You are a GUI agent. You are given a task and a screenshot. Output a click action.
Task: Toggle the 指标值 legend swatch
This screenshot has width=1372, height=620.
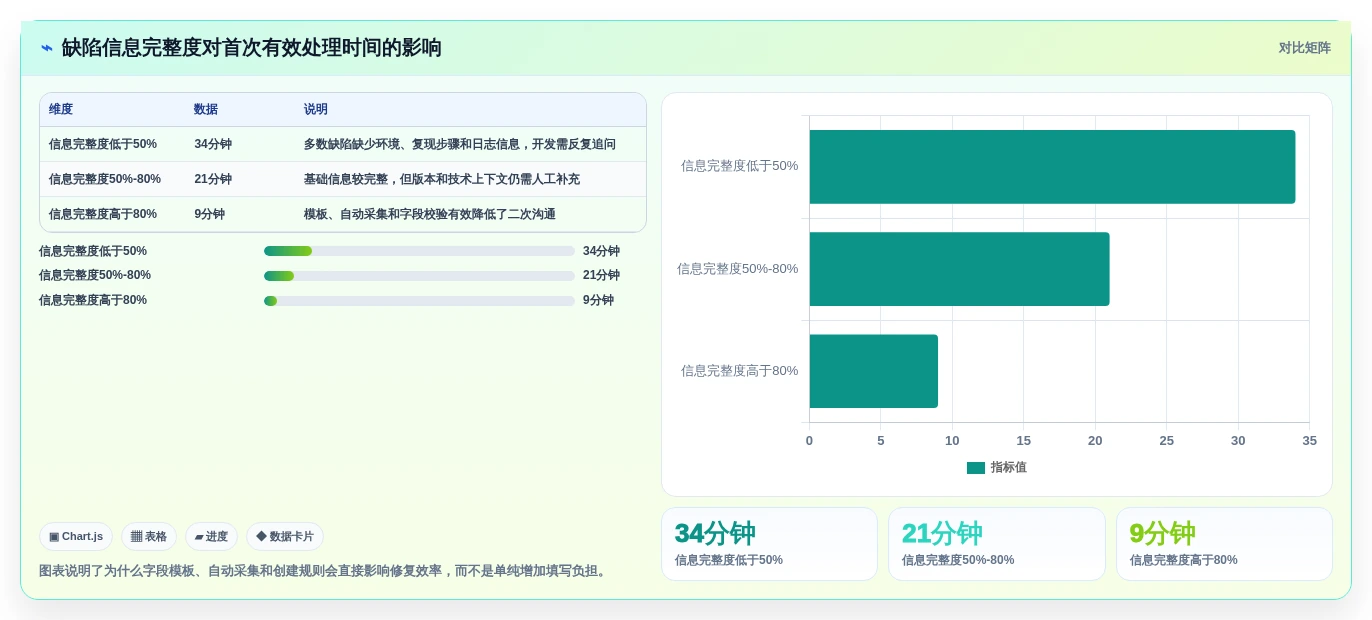(976, 468)
